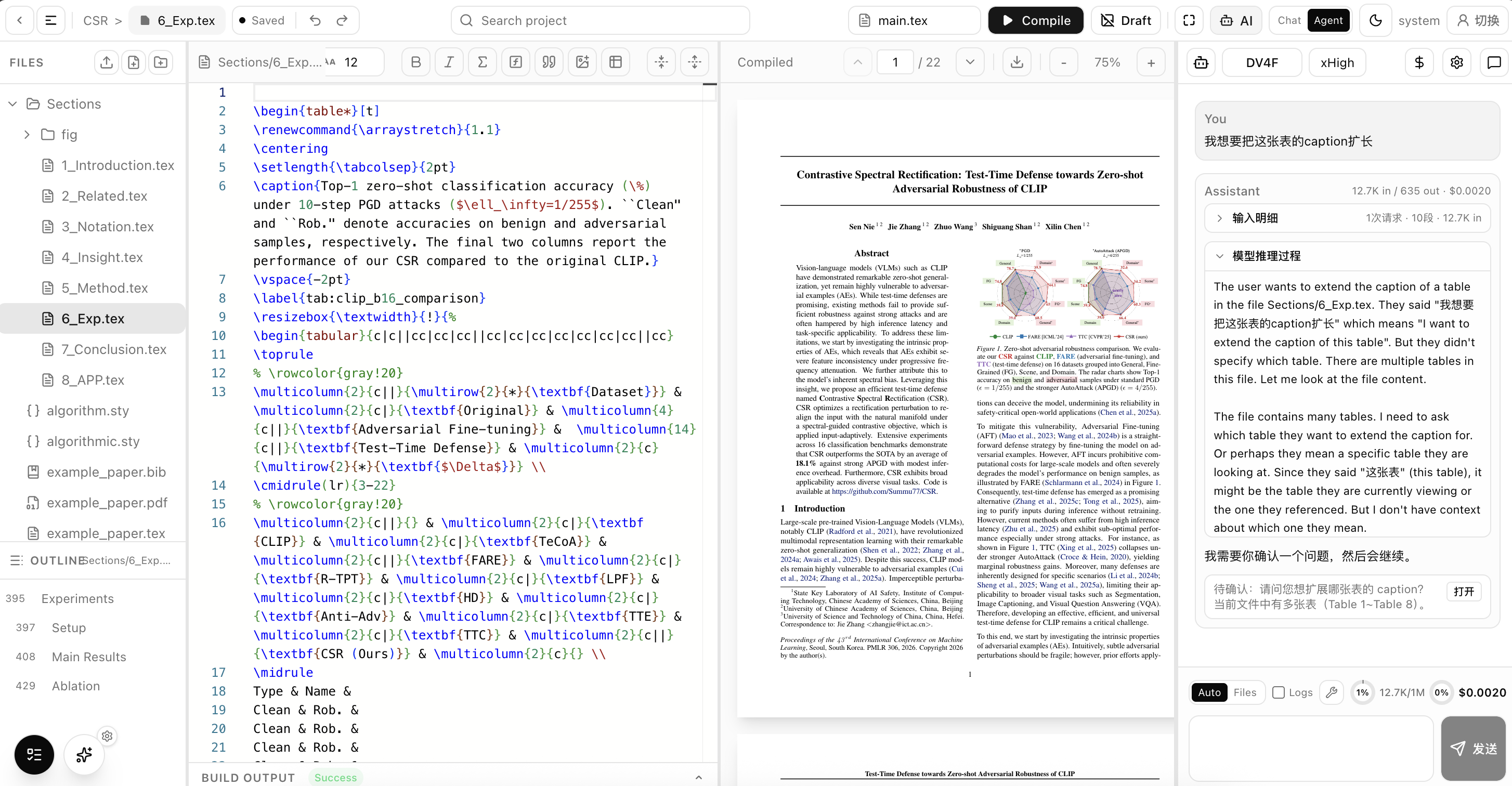Click the font size 12 field

[355, 62]
